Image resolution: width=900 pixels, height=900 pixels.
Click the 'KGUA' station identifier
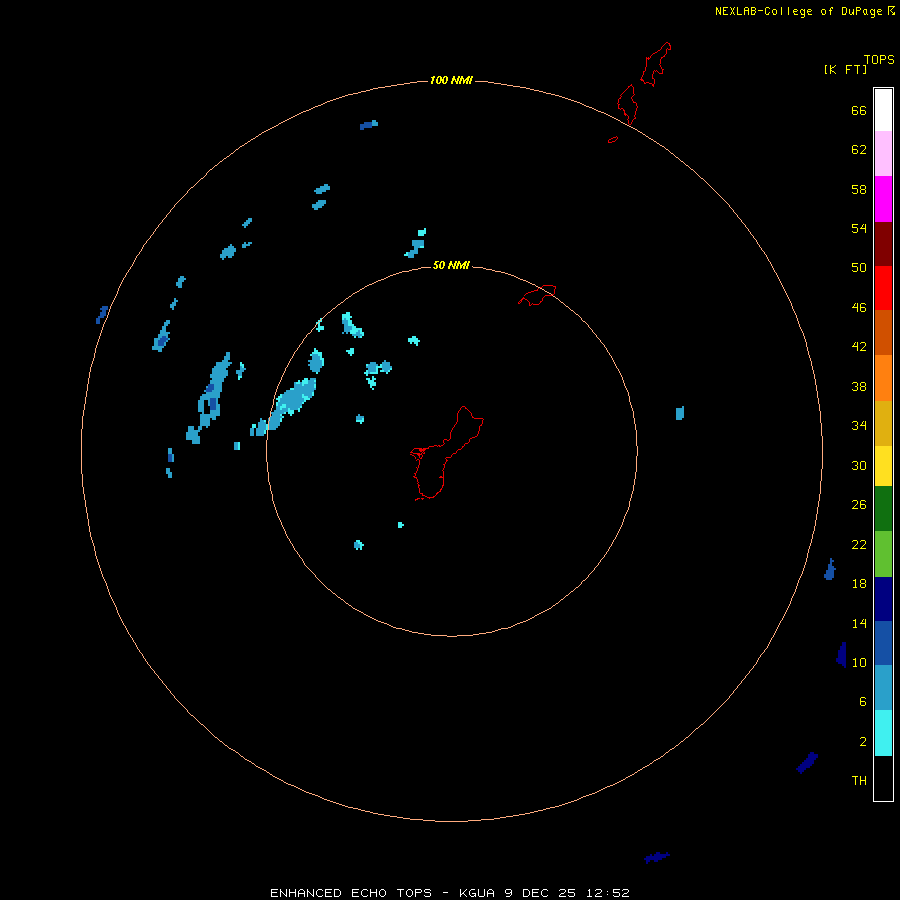(477, 893)
